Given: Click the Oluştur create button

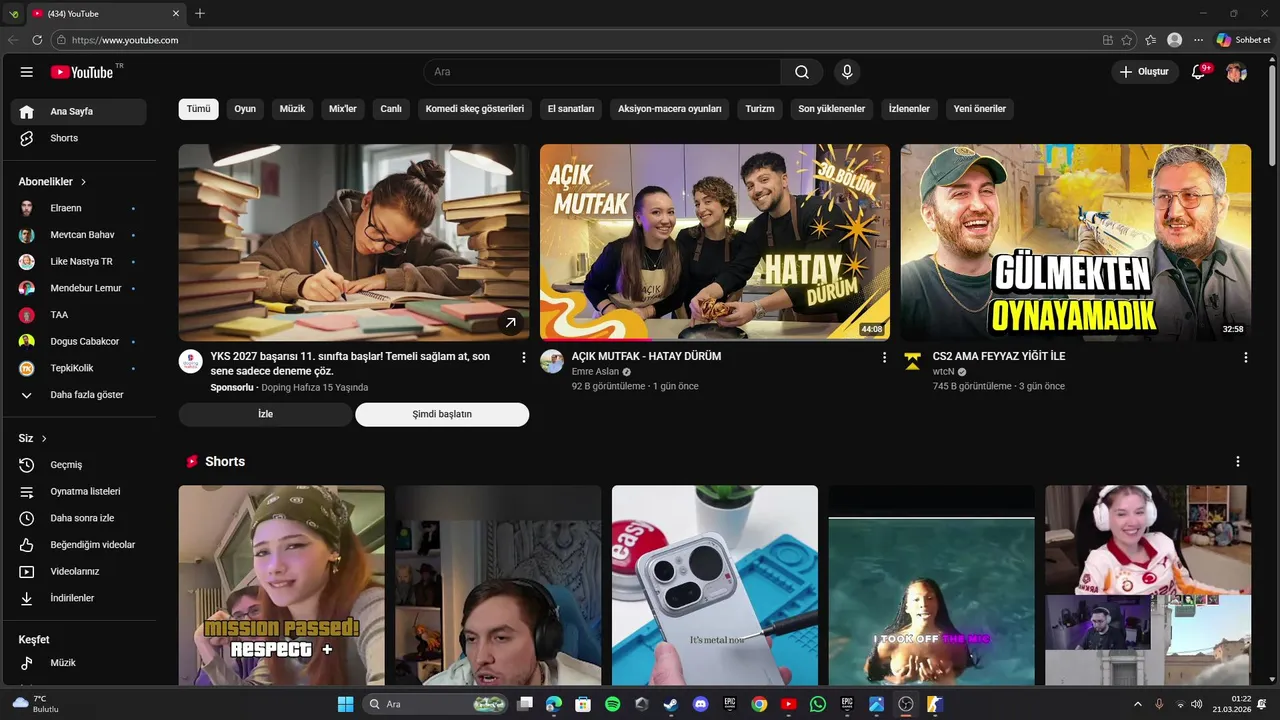Looking at the screenshot, I should [1145, 72].
